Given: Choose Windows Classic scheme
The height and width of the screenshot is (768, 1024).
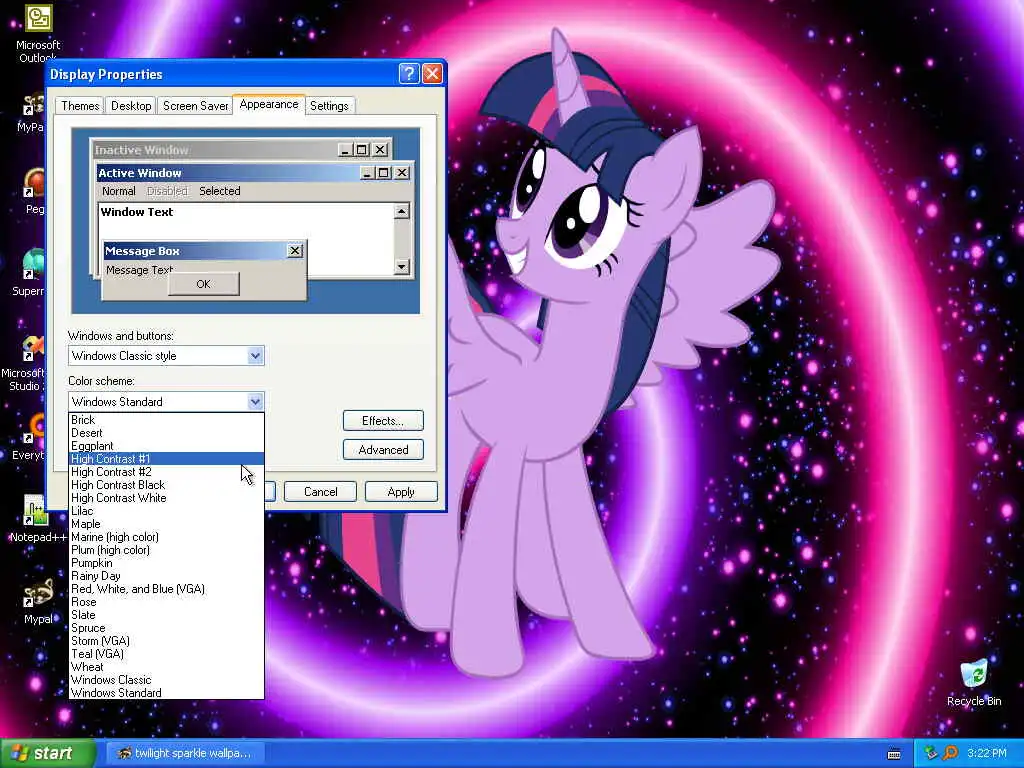Looking at the screenshot, I should tap(167, 680).
